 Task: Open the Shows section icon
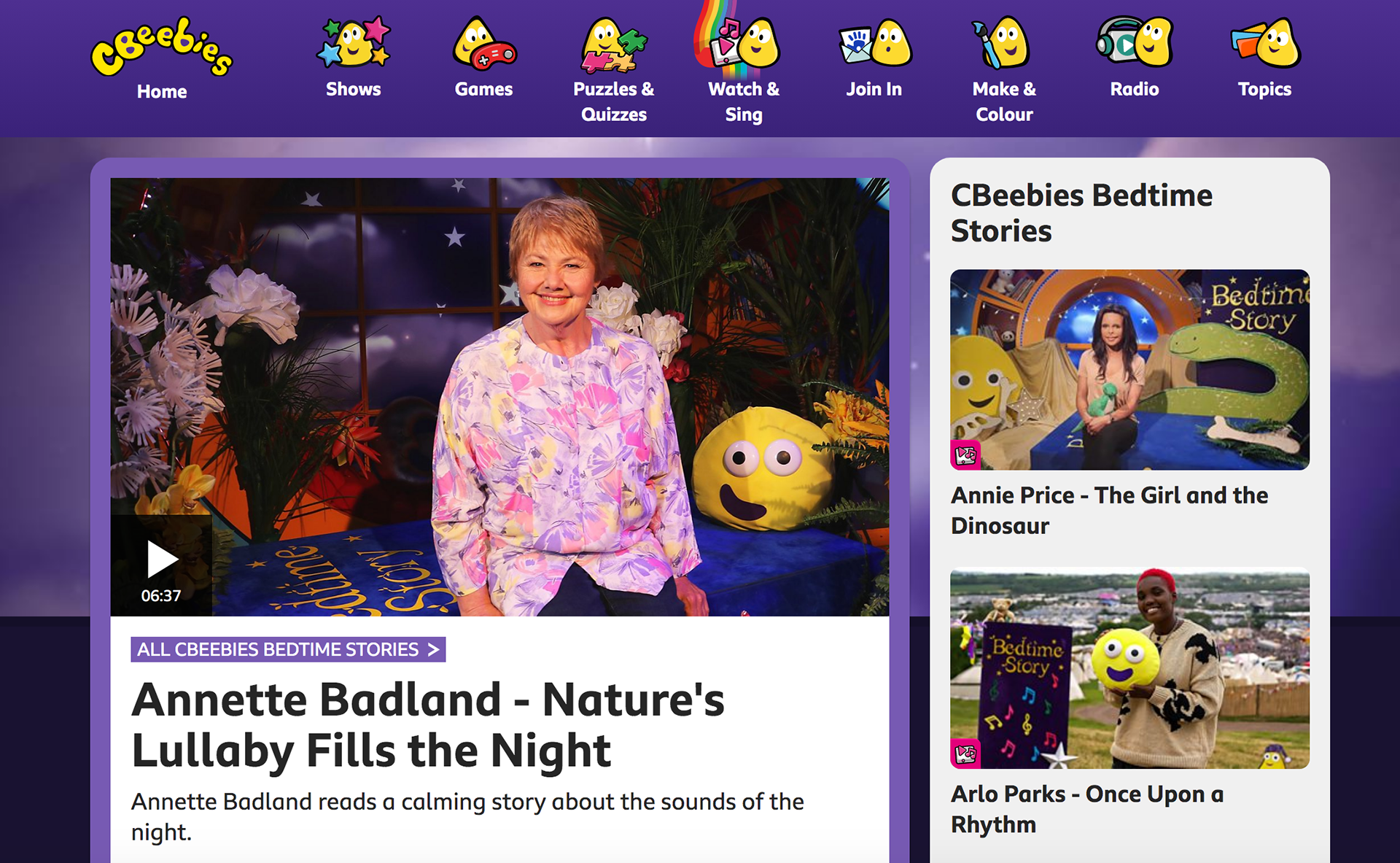click(x=354, y=42)
